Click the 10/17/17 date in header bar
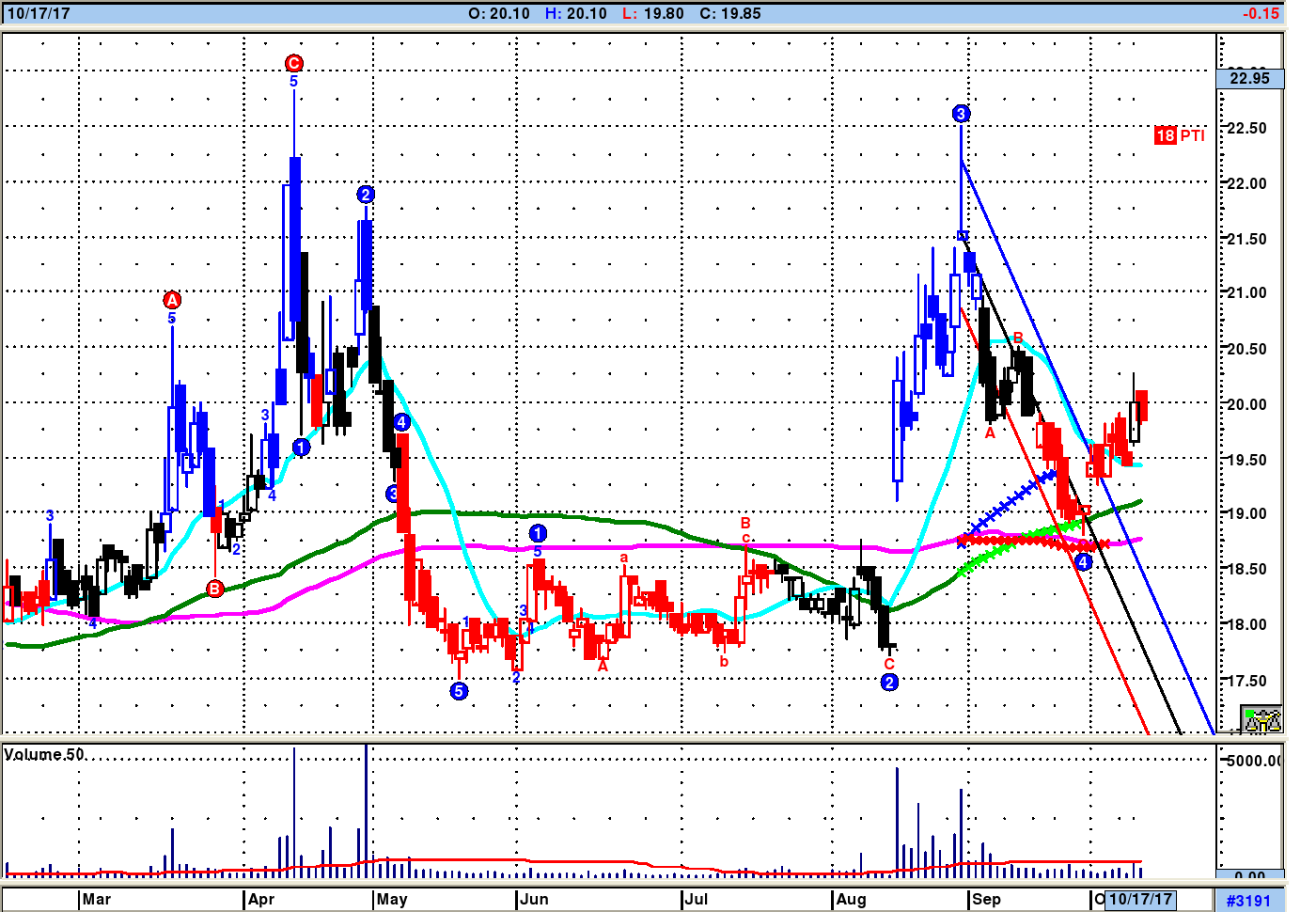The height and width of the screenshot is (912, 1316). point(39,13)
